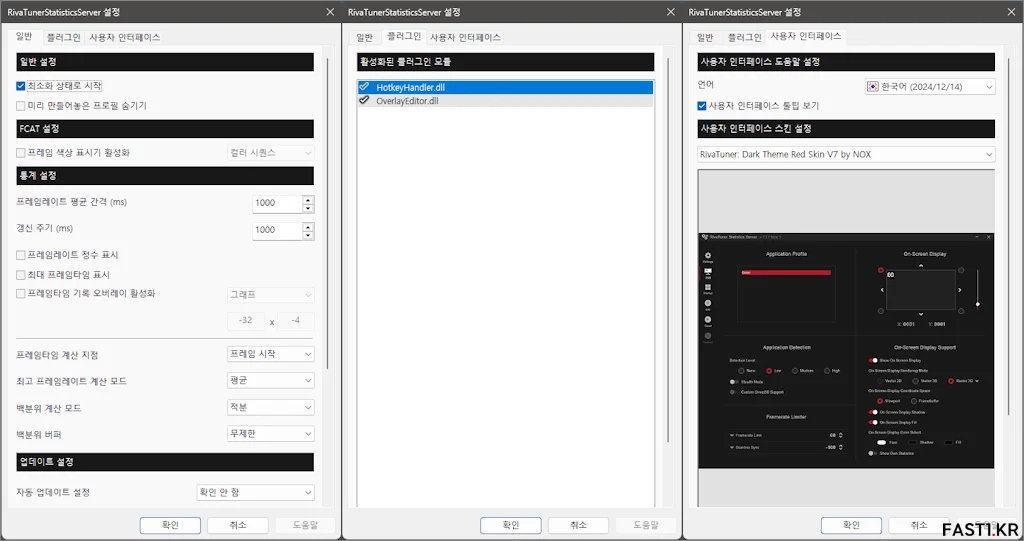Click 도움말 button in left window

(x=305, y=525)
